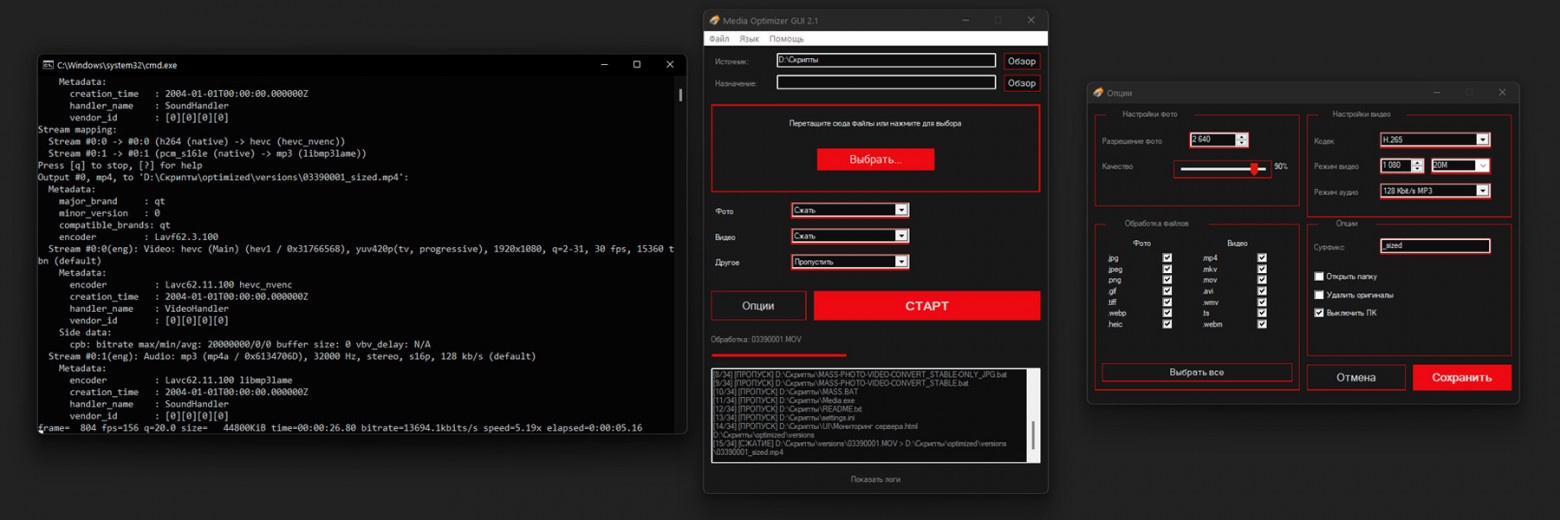The width and height of the screenshot is (1560, 520).
Task: Check the Удалить оригиналы option
Action: pyautogui.click(x=1320, y=295)
